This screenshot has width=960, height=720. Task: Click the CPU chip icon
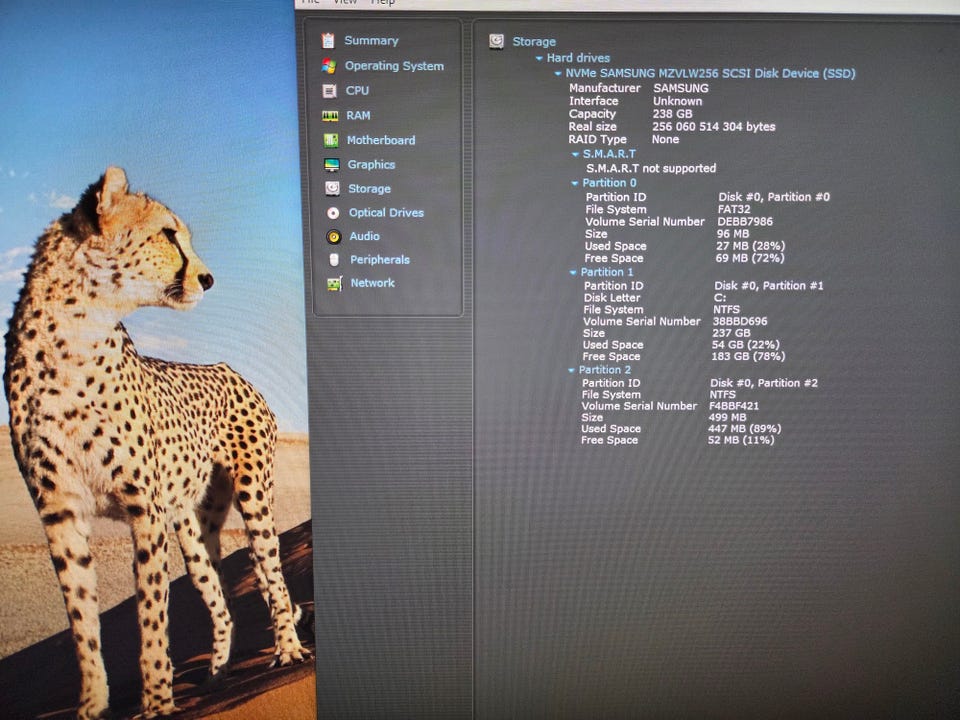pos(329,91)
